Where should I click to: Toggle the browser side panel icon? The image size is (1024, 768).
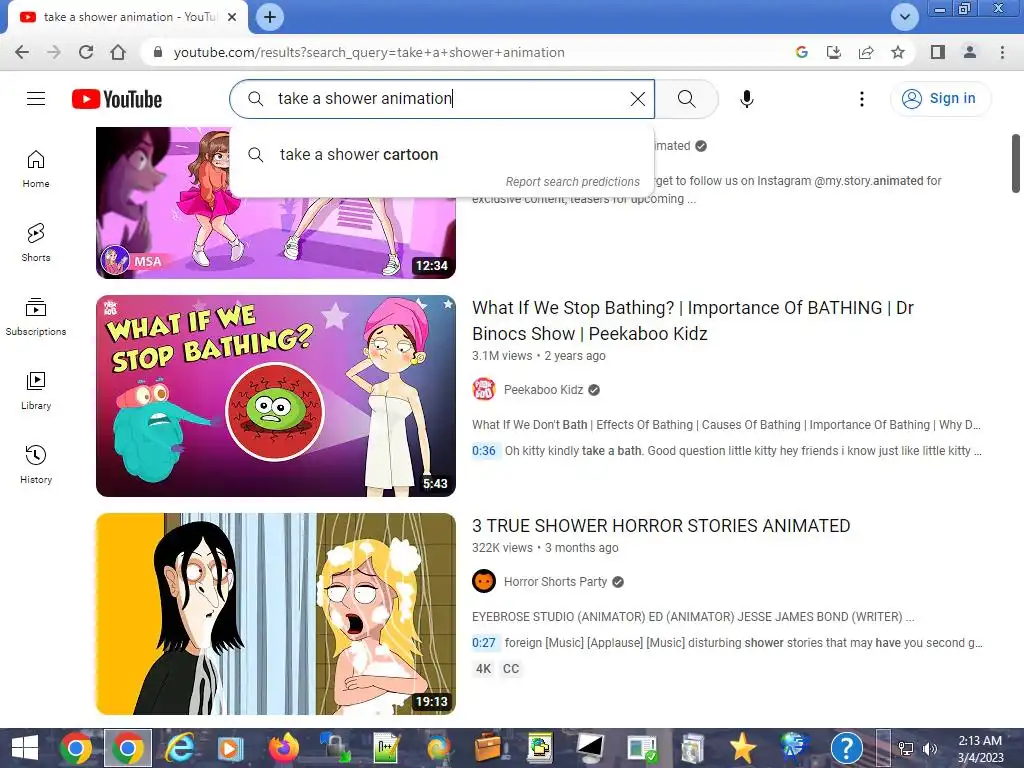tap(938, 52)
